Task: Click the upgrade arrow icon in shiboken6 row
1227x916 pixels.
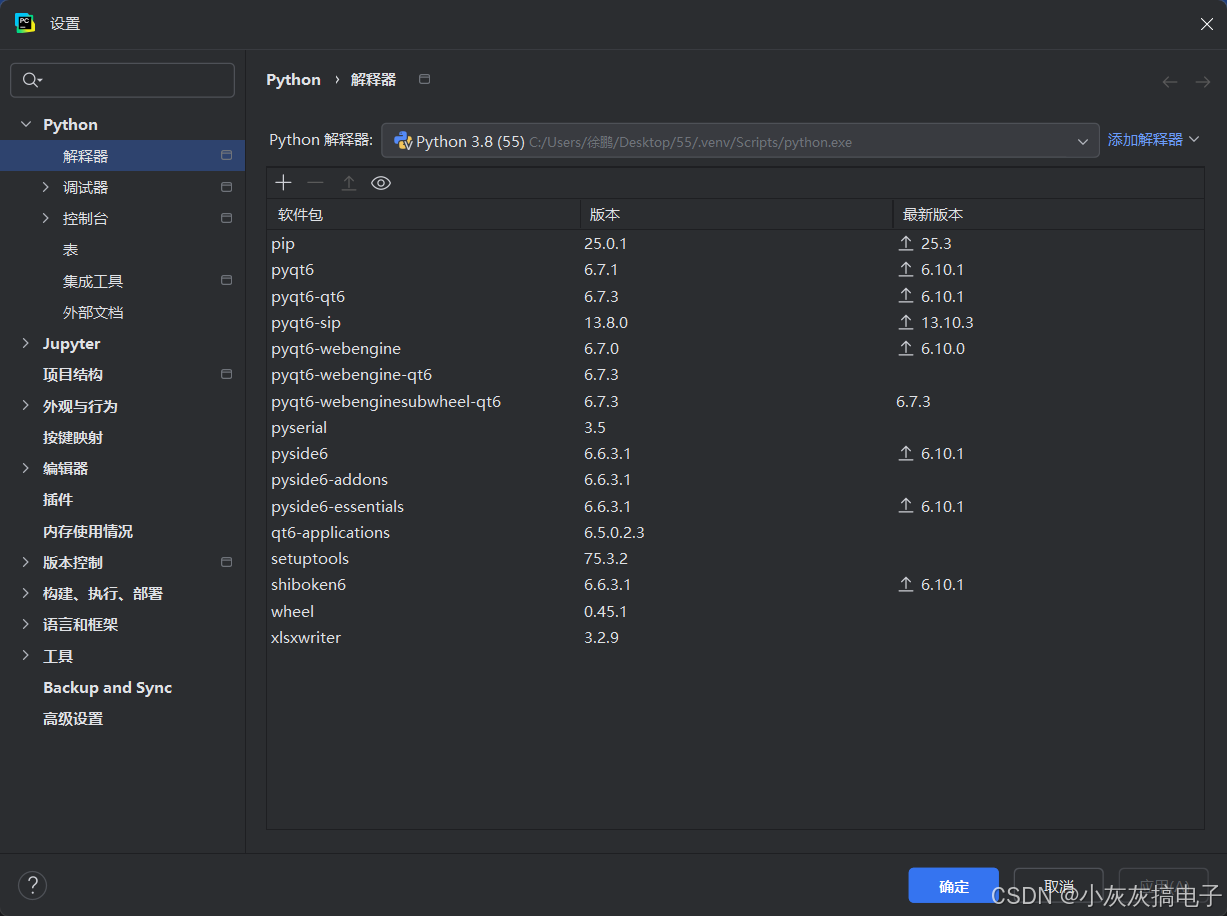Action: click(906, 584)
